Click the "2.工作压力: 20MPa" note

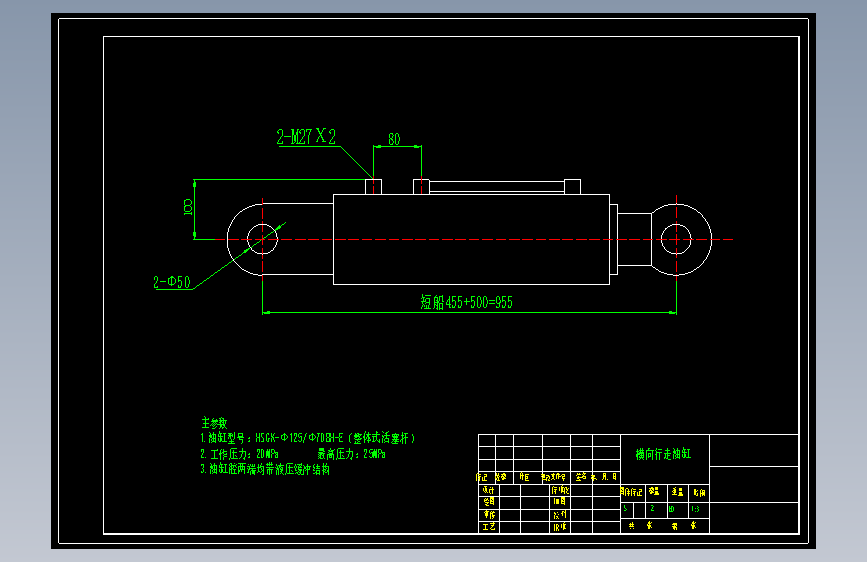[x=239, y=454]
